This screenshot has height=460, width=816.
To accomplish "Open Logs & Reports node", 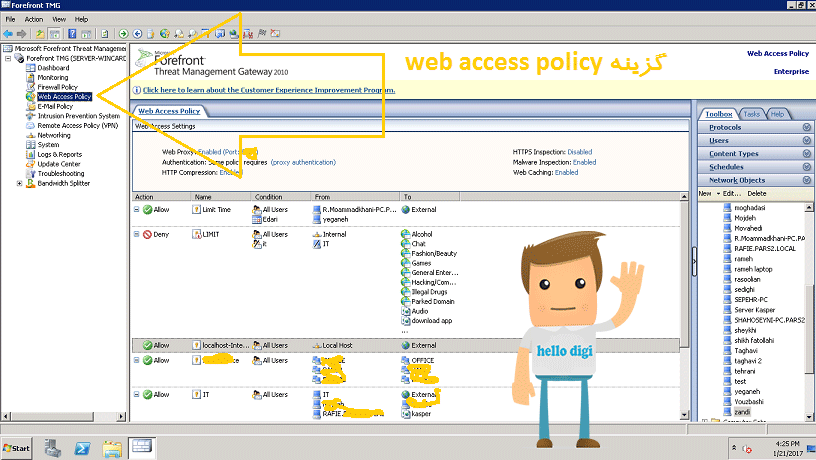I will [x=59, y=155].
